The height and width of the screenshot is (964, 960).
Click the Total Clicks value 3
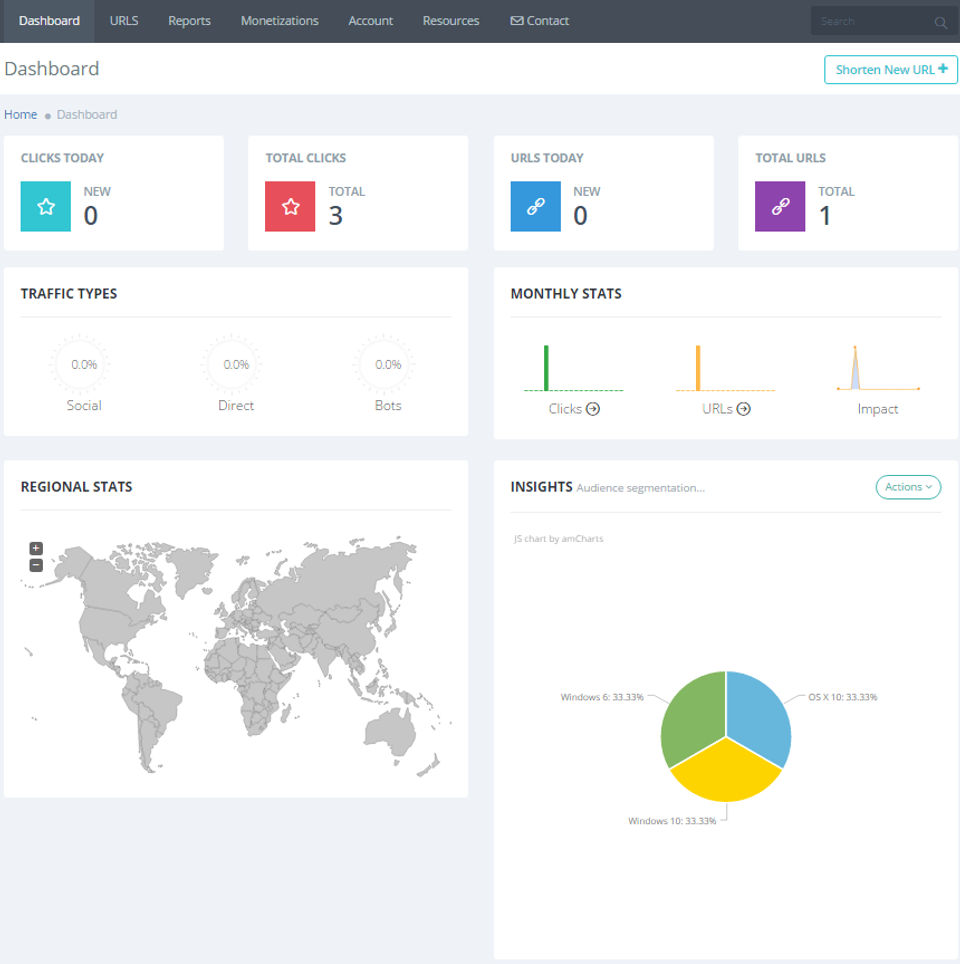click(x=335, y=216)
